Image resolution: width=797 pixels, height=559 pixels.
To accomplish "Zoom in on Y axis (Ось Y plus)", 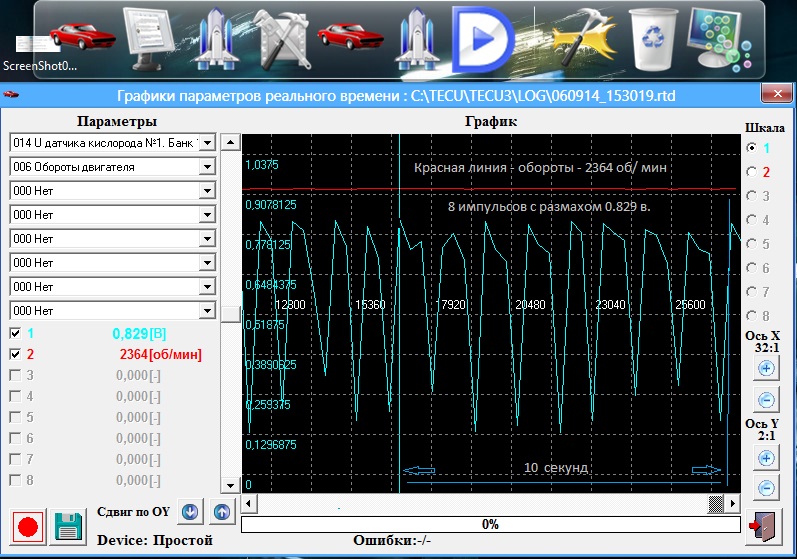I will 766,457.
